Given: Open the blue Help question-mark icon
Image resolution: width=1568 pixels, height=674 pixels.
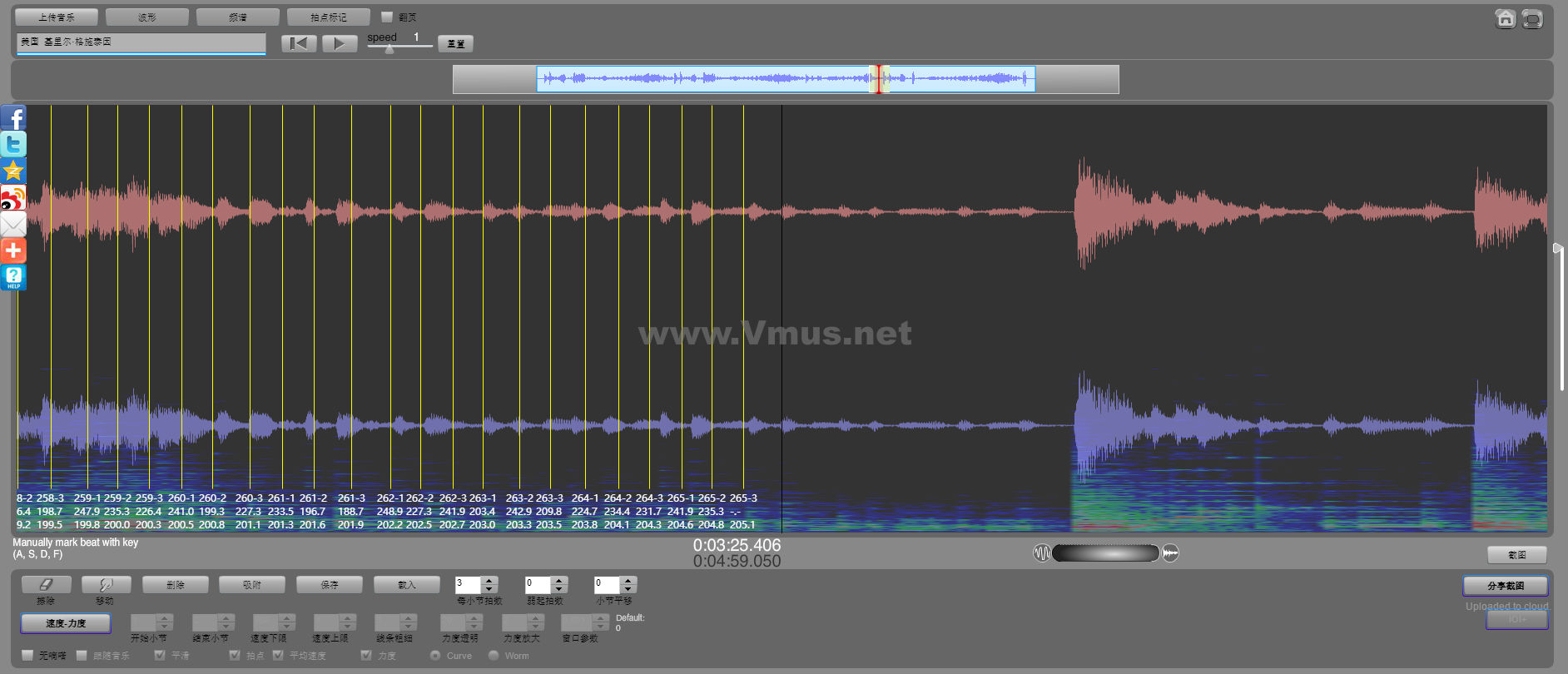Looking at the screenshot, I should 13,277.
